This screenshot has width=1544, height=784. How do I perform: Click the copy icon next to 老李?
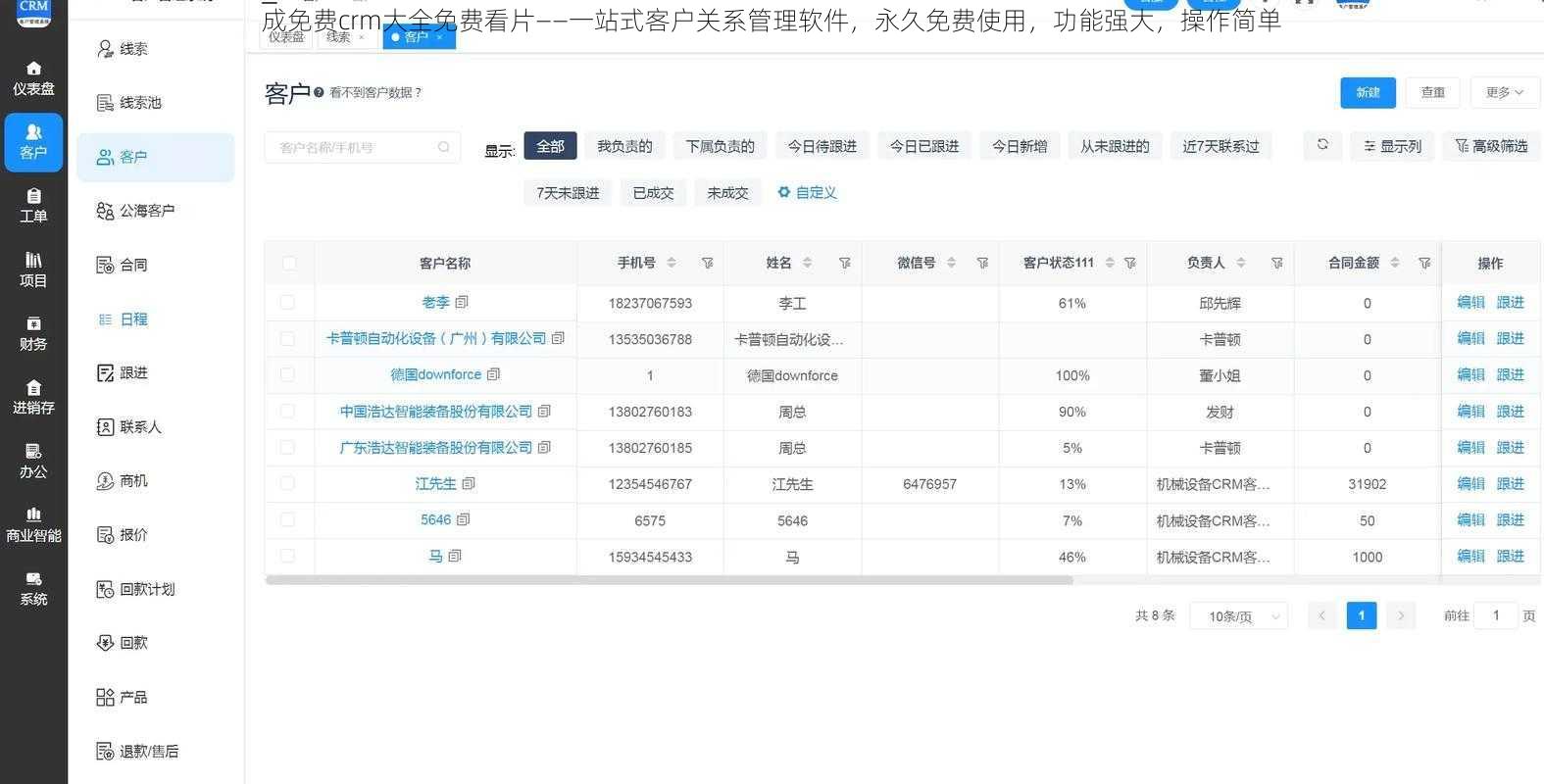[x=462, y=302]
